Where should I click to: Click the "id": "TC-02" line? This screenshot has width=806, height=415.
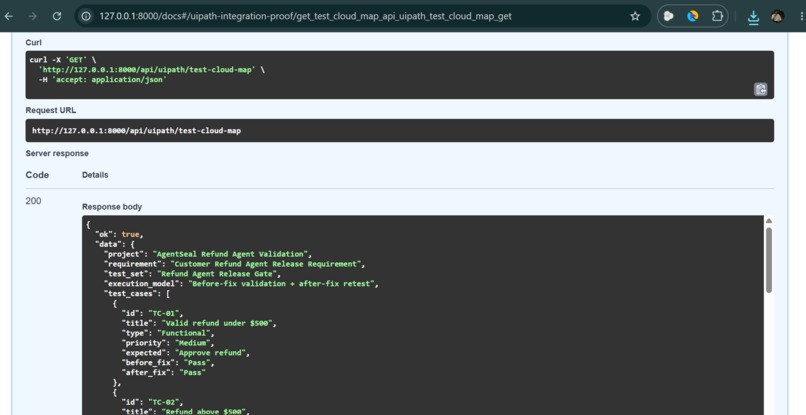pos(152,402)
